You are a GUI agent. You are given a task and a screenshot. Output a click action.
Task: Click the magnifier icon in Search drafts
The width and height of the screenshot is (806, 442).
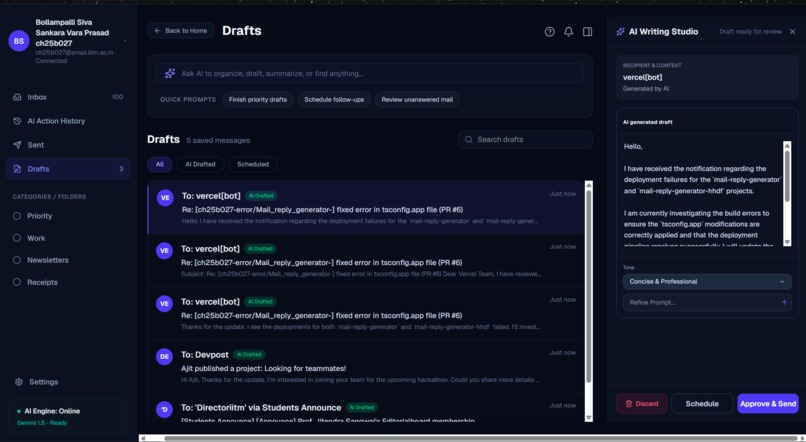469,139
